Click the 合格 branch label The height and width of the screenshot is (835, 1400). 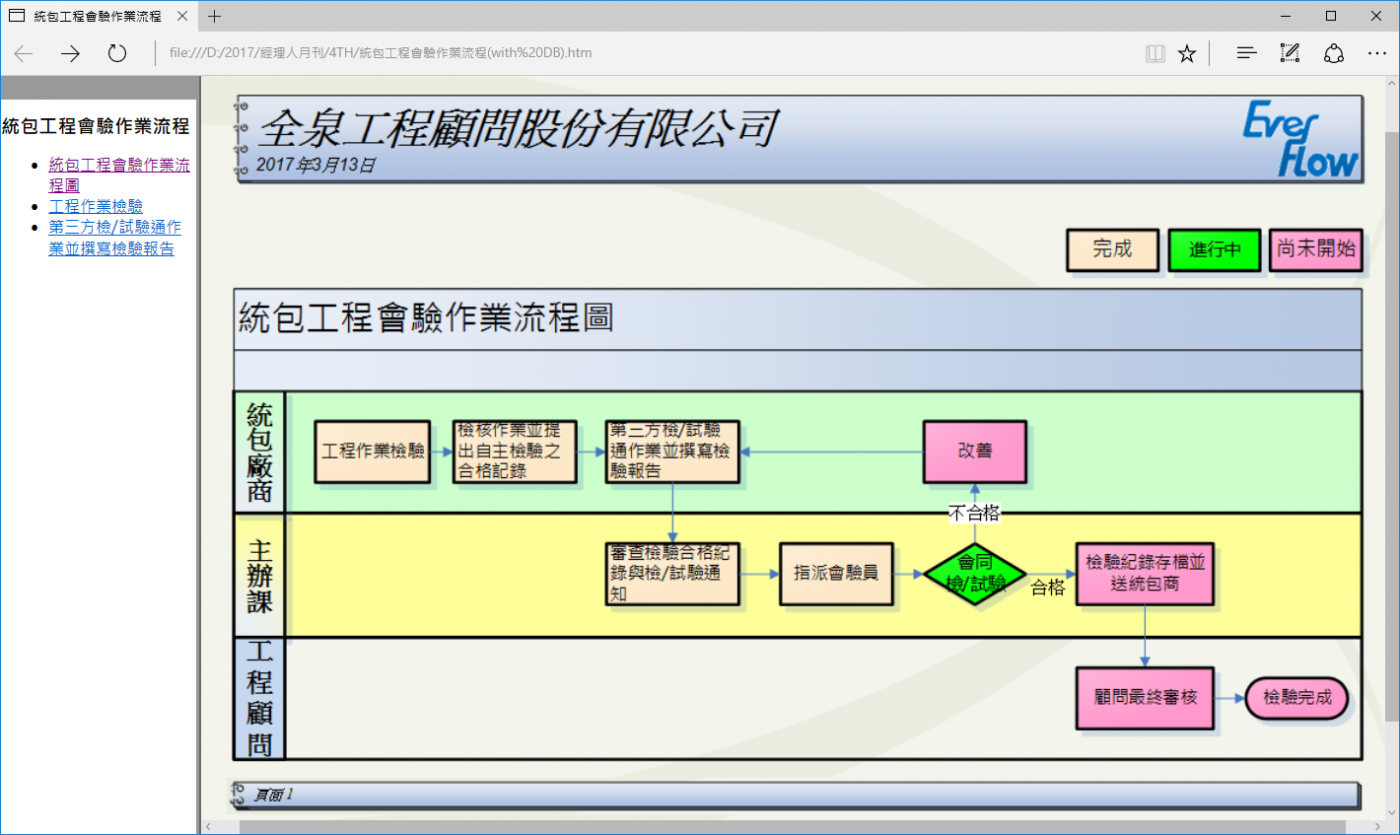[x=1048, y=588]
